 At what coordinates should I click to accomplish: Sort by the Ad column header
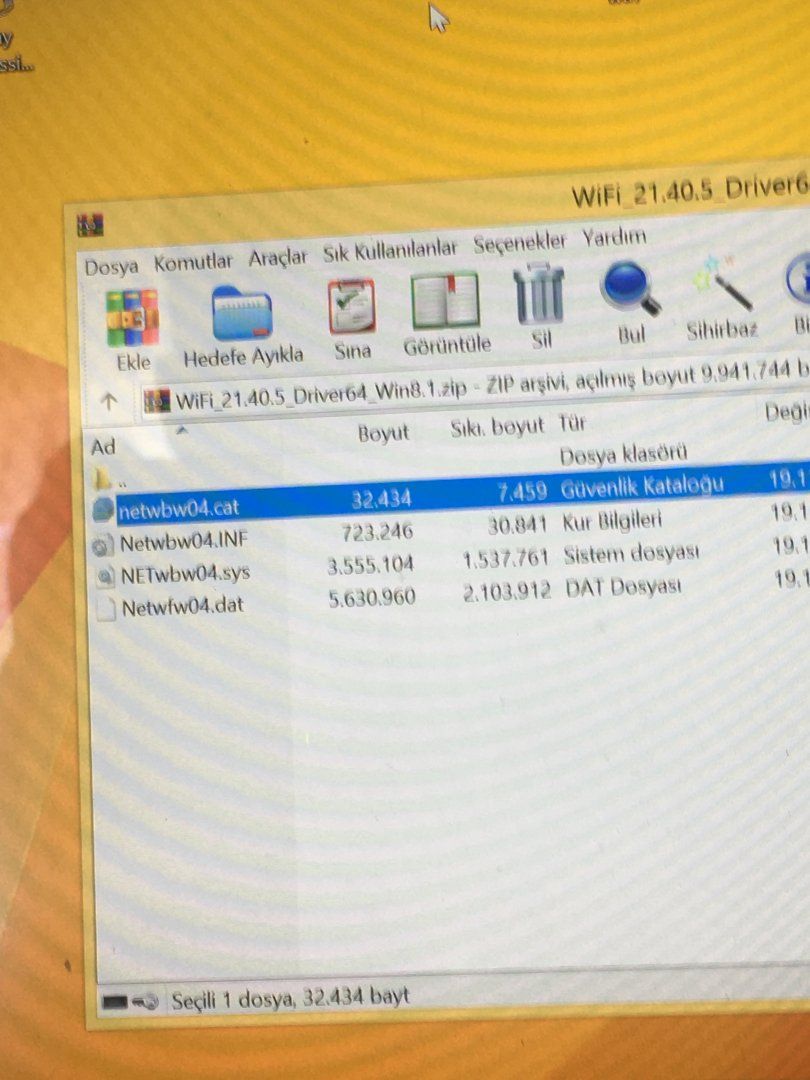point(103,448)
